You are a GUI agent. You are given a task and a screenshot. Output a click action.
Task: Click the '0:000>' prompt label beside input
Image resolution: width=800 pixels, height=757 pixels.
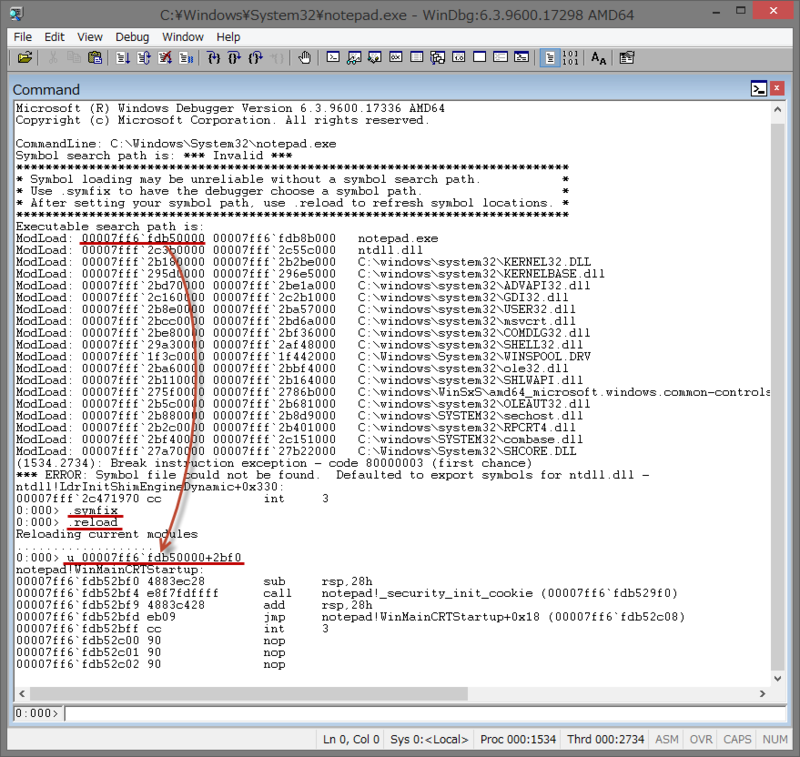[37, 713]
